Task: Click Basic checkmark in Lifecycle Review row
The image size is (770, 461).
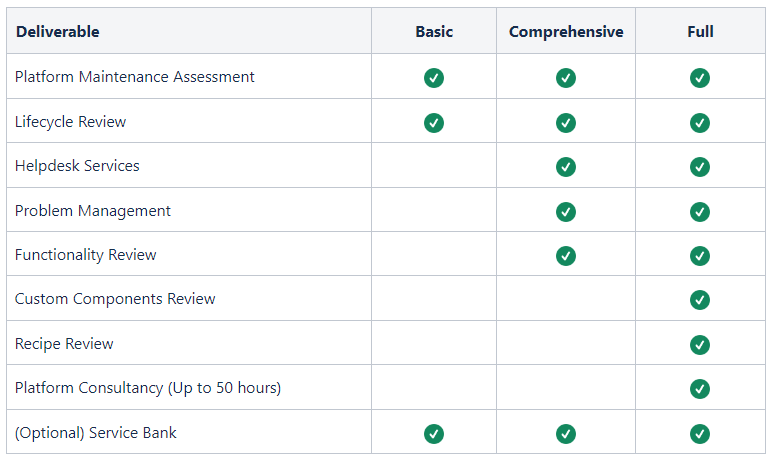Action: (434, 123)
